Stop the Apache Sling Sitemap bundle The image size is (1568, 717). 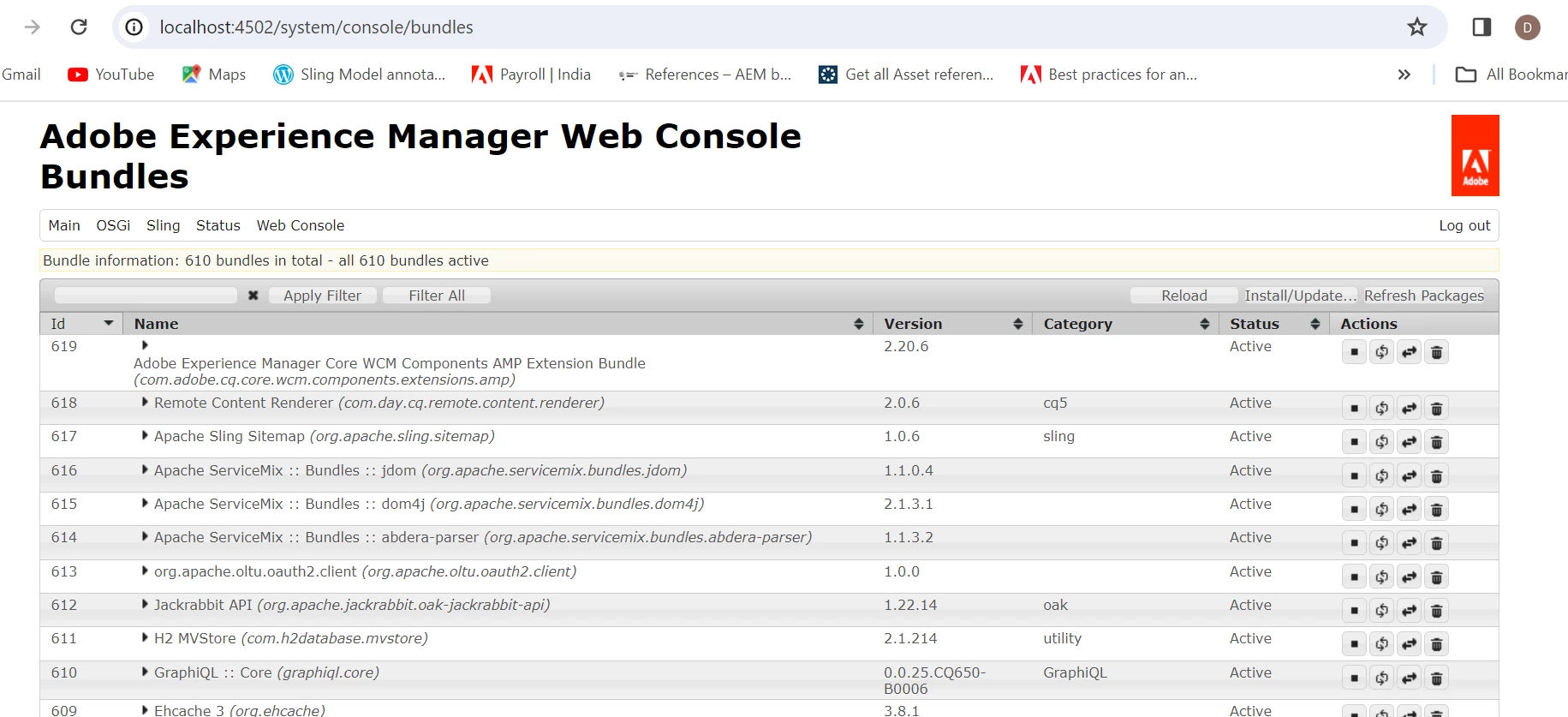click(1354, 442)
